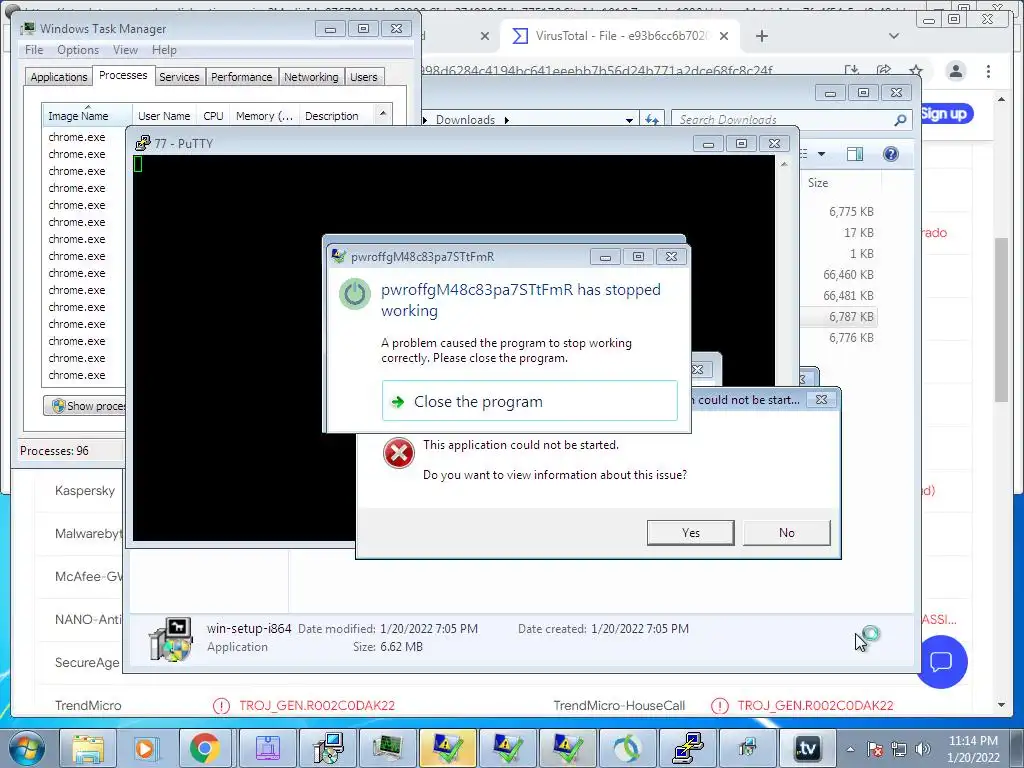
Task: Click the network tray icon
Action: pyautogui.click(x=899, y=749)
